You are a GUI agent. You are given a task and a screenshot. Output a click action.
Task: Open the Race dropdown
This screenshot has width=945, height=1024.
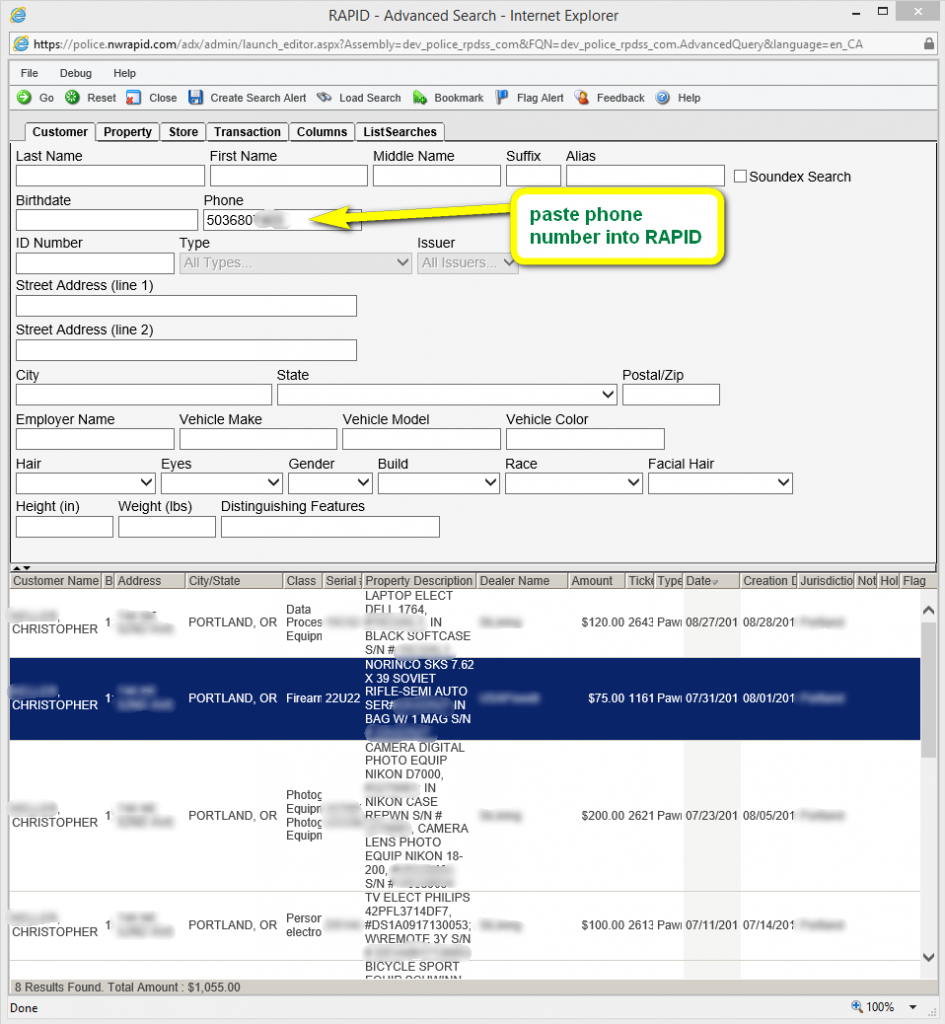[573, 483]
